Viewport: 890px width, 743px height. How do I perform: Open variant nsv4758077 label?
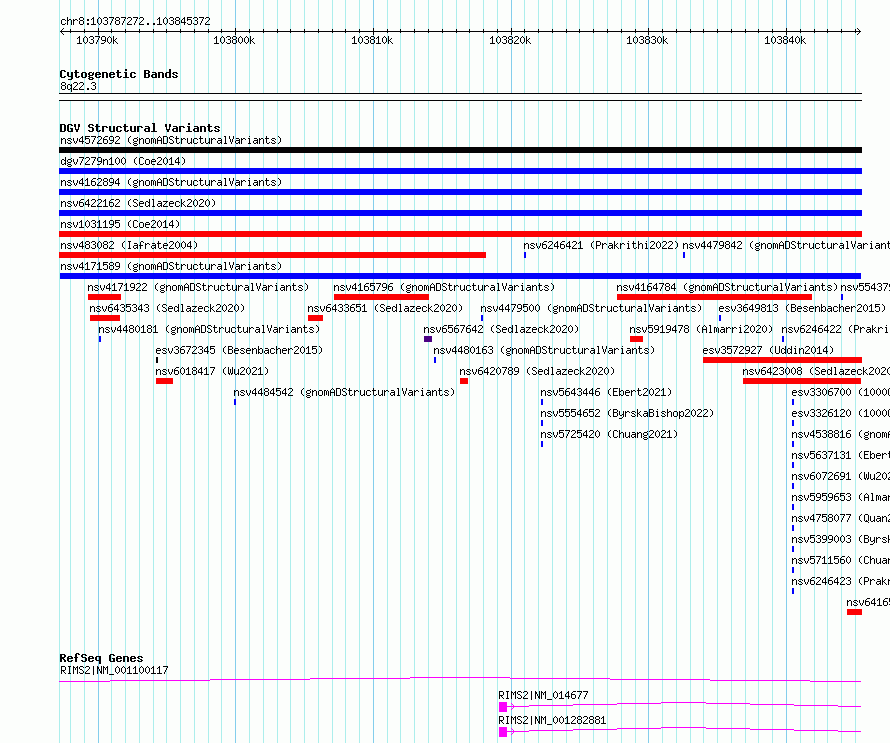840,518
